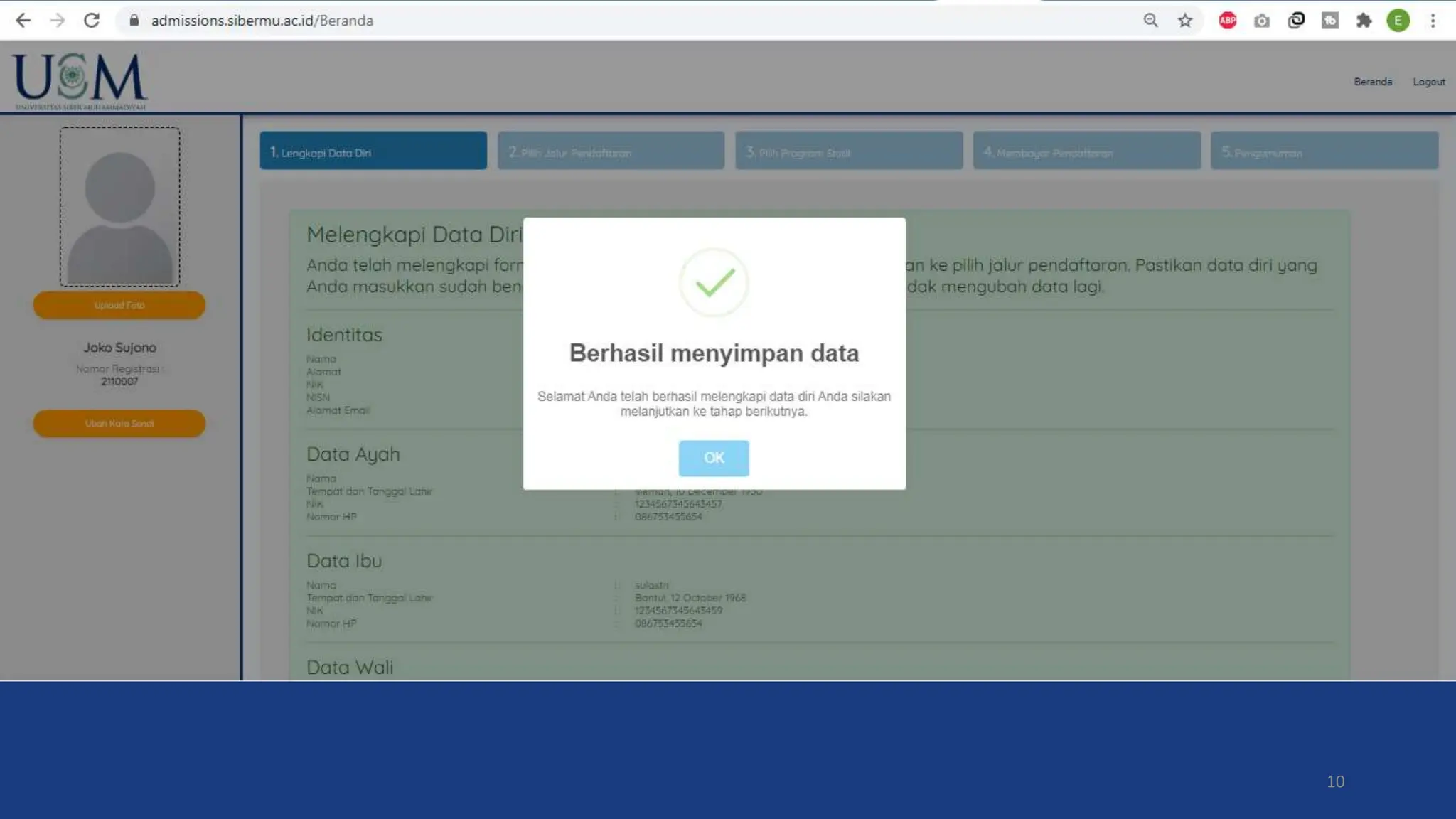The height and width of the screenshot is (819, 1456).
Task: Click the browser back arrow
Action: point(23,21)
